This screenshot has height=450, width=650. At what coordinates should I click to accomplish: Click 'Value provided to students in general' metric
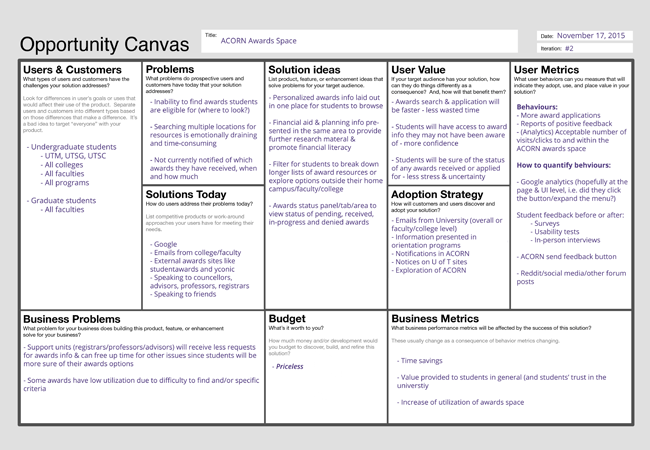click(460, 377)
